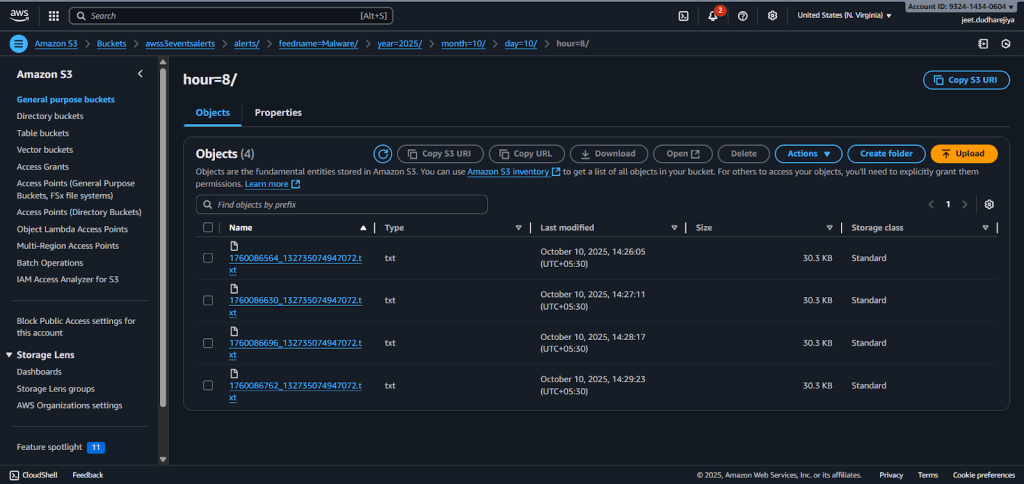
Task: Click the file icon of 1760086564 object
Action: coord(234,246)
